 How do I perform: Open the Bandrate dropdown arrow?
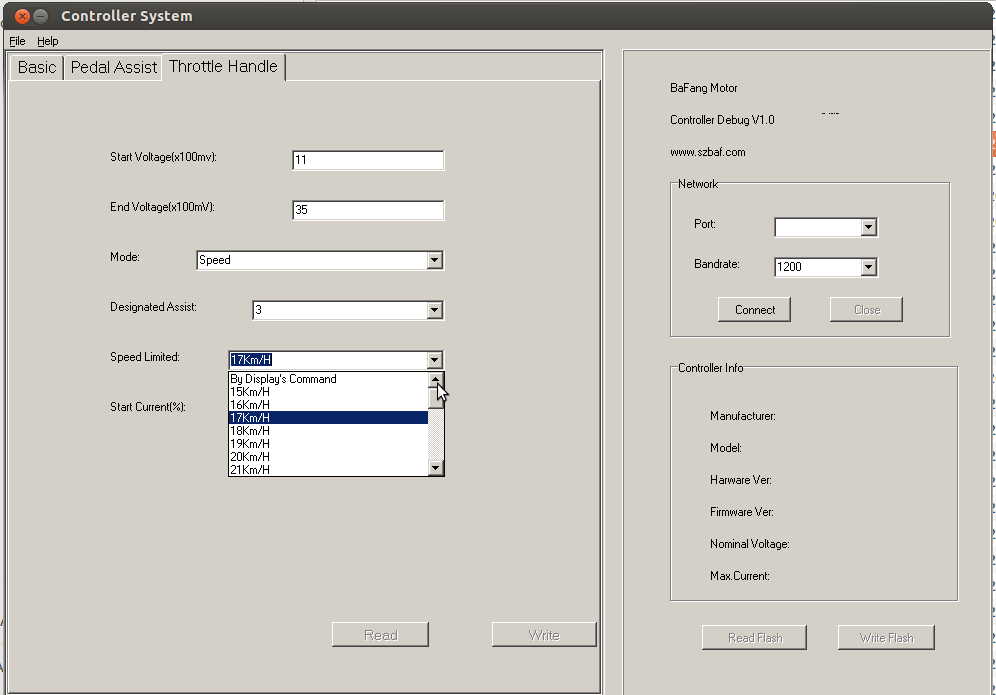point(869,267)
